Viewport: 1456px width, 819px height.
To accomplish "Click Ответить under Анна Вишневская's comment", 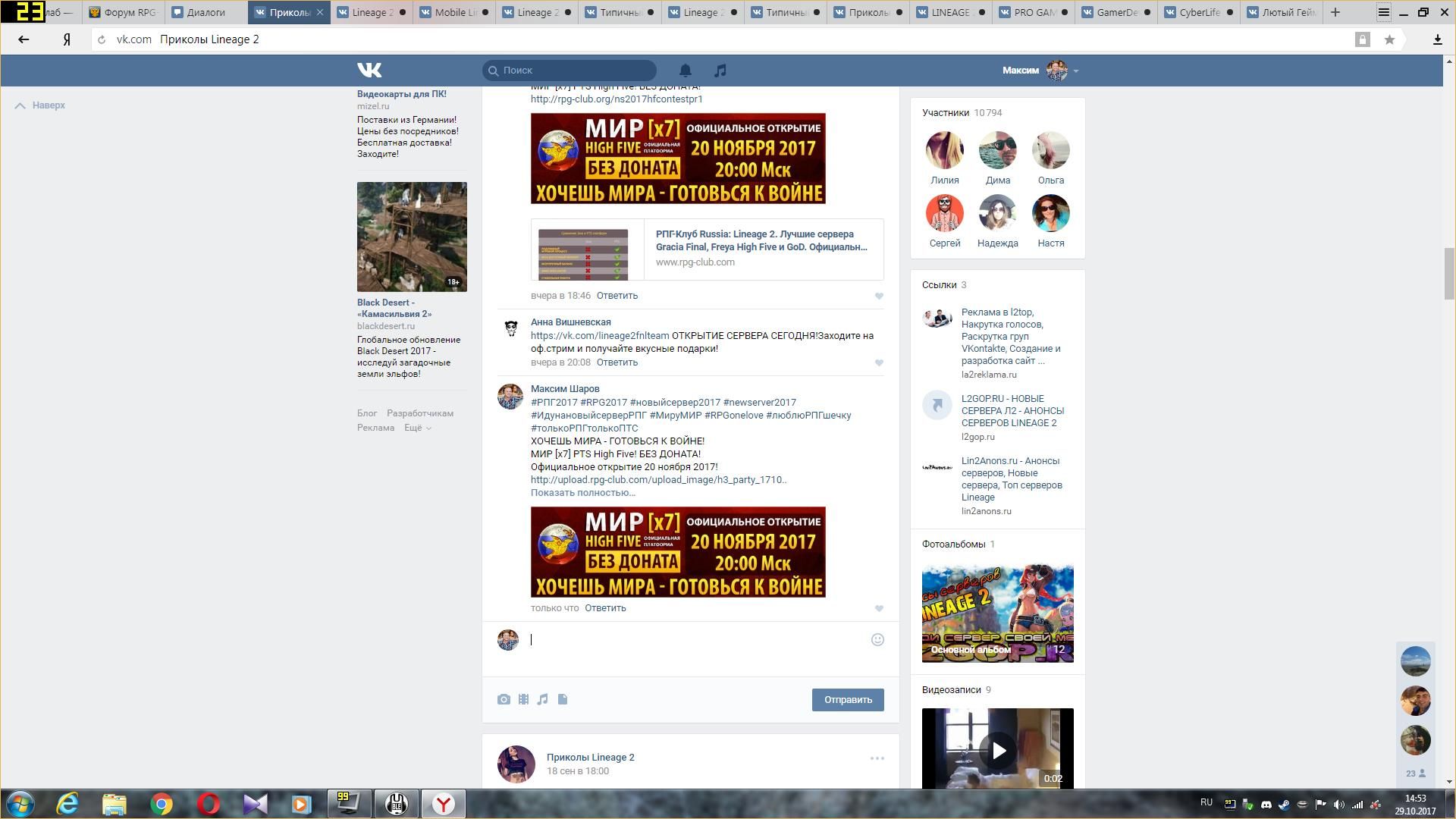I will (x=617, y=362).
